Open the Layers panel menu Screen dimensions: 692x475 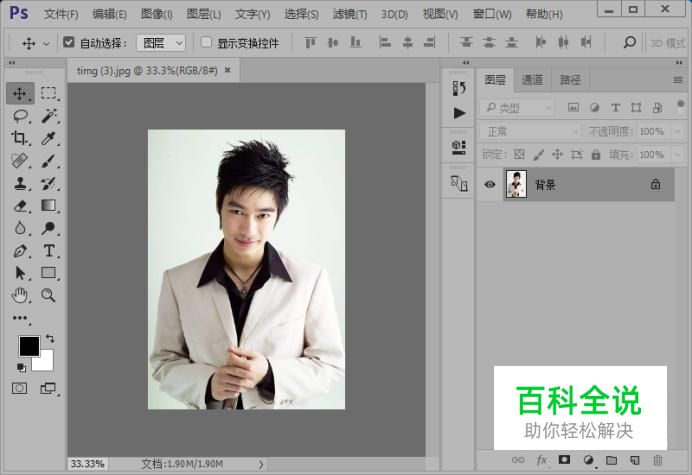coord(678,80)
